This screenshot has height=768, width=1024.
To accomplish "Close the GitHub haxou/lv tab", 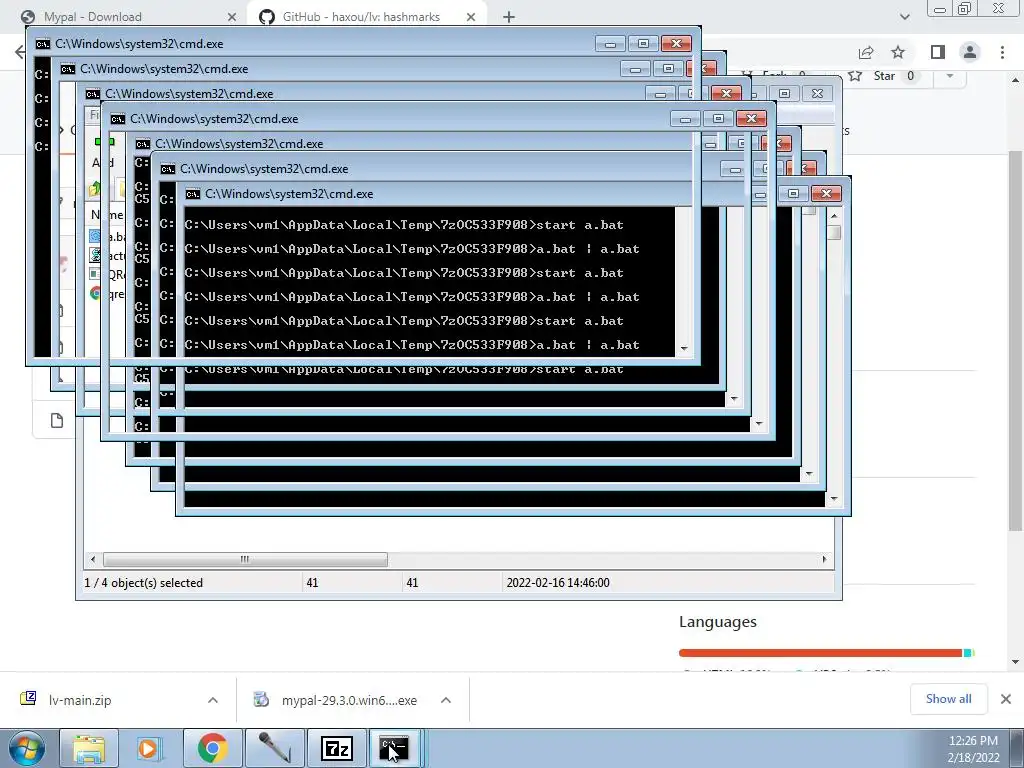I will [x=471, y=17].
